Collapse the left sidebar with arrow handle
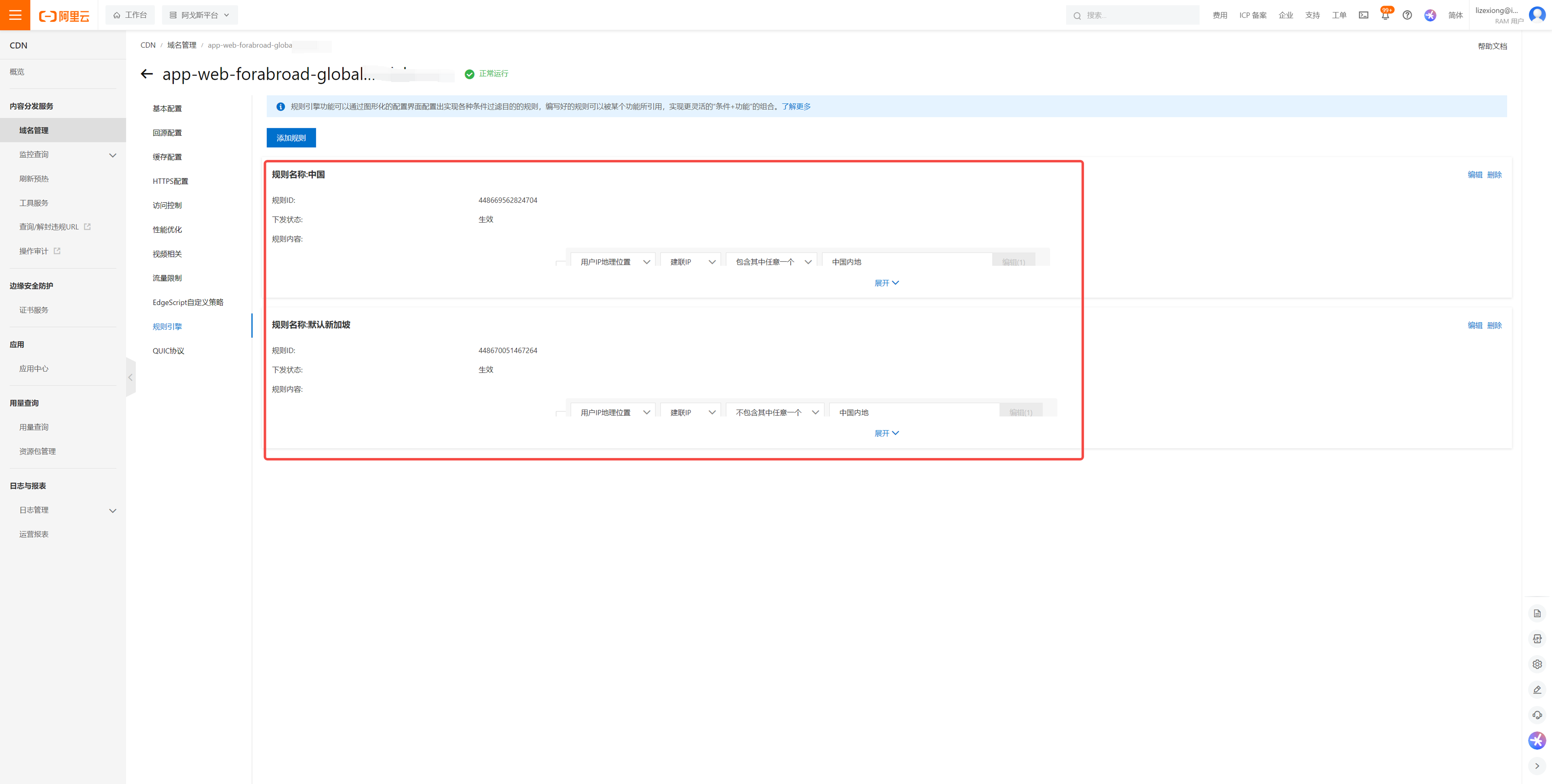Screen dimensions: 1552x784 tap(130, 377)
